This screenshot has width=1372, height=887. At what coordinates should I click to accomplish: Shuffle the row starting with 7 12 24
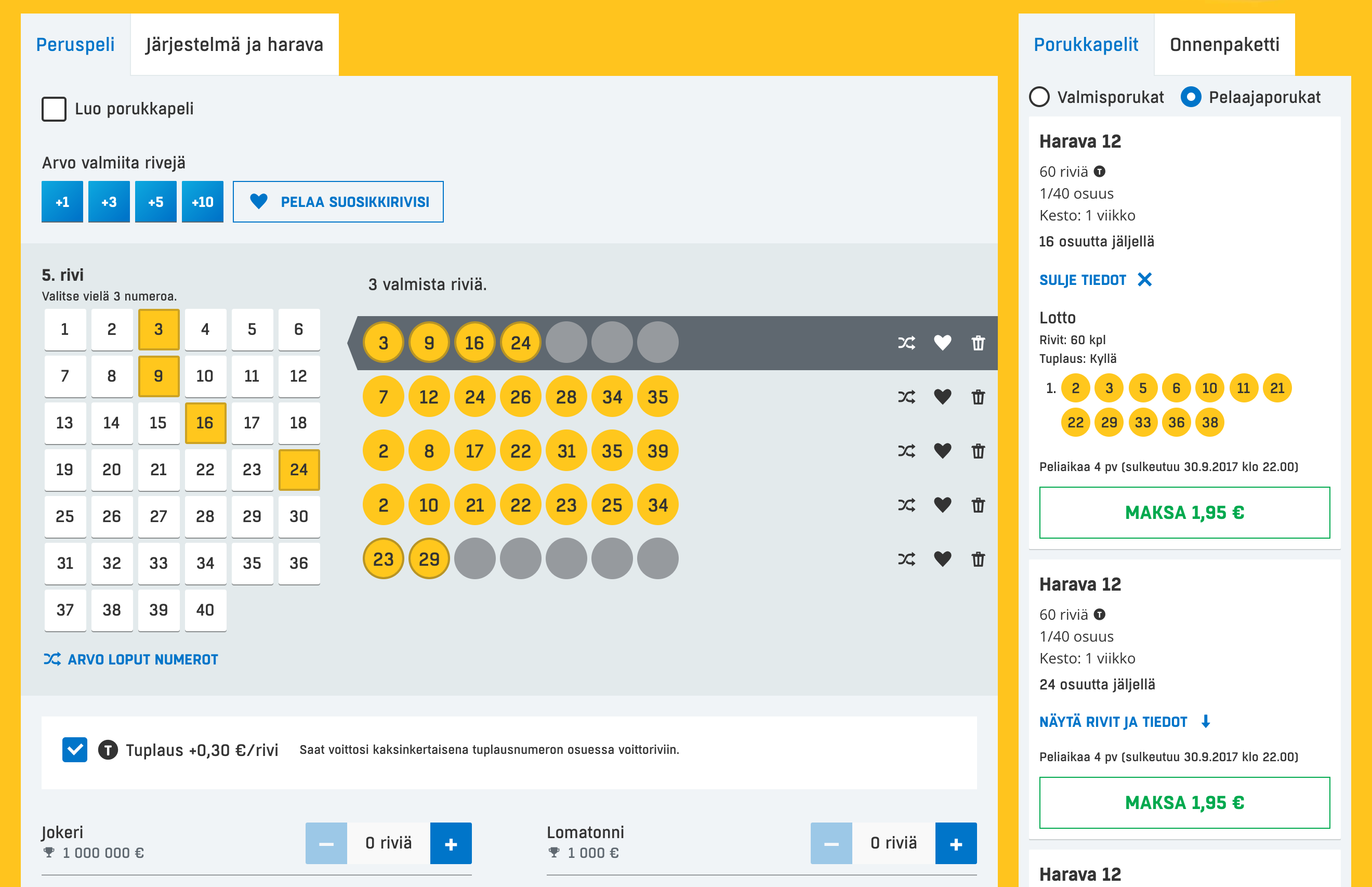coord(906,397)
